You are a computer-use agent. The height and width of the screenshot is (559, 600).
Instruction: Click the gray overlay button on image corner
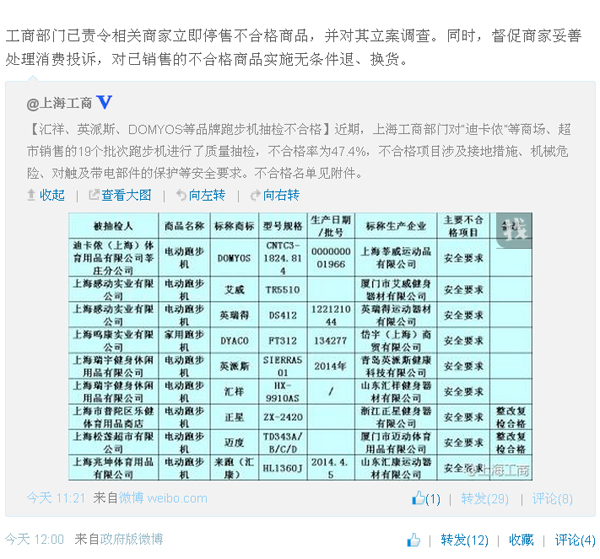(x=514, y=230)
